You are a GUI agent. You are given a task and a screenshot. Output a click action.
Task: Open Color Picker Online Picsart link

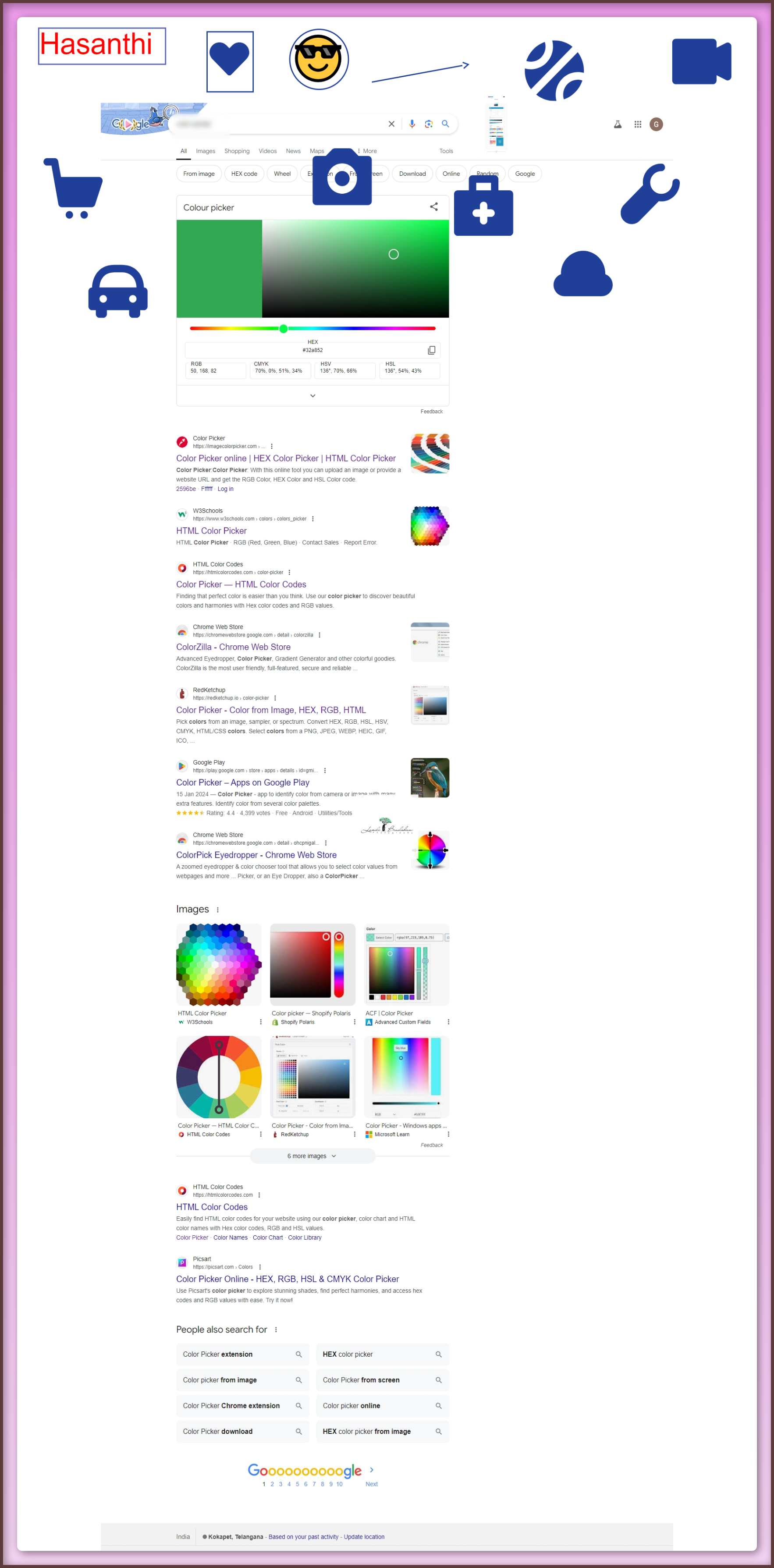point(288,1280)
